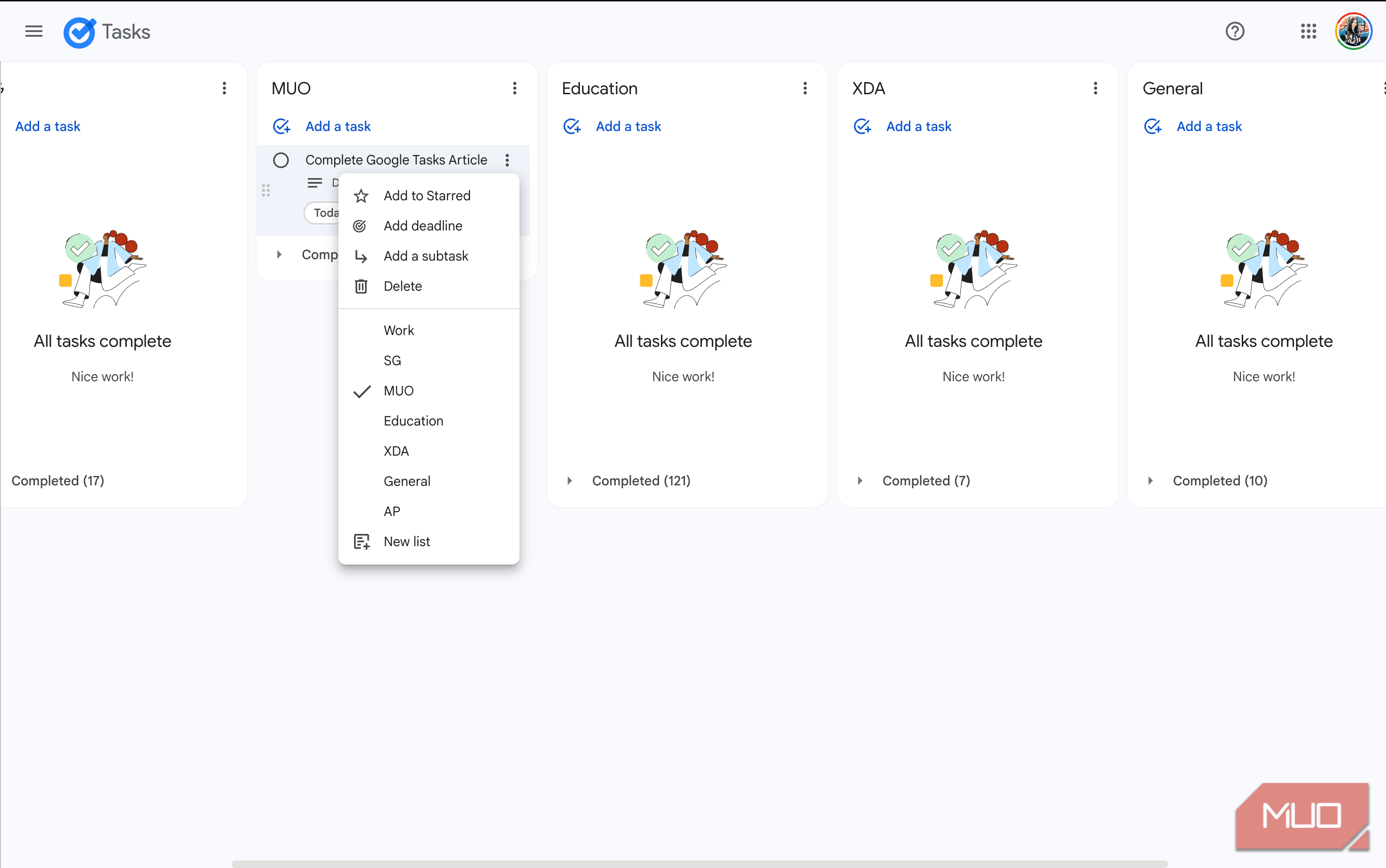Click the horizontal scrollbar at the bottom
The width and height of the screenshot is (1386, 868).
tap(699, 863)
